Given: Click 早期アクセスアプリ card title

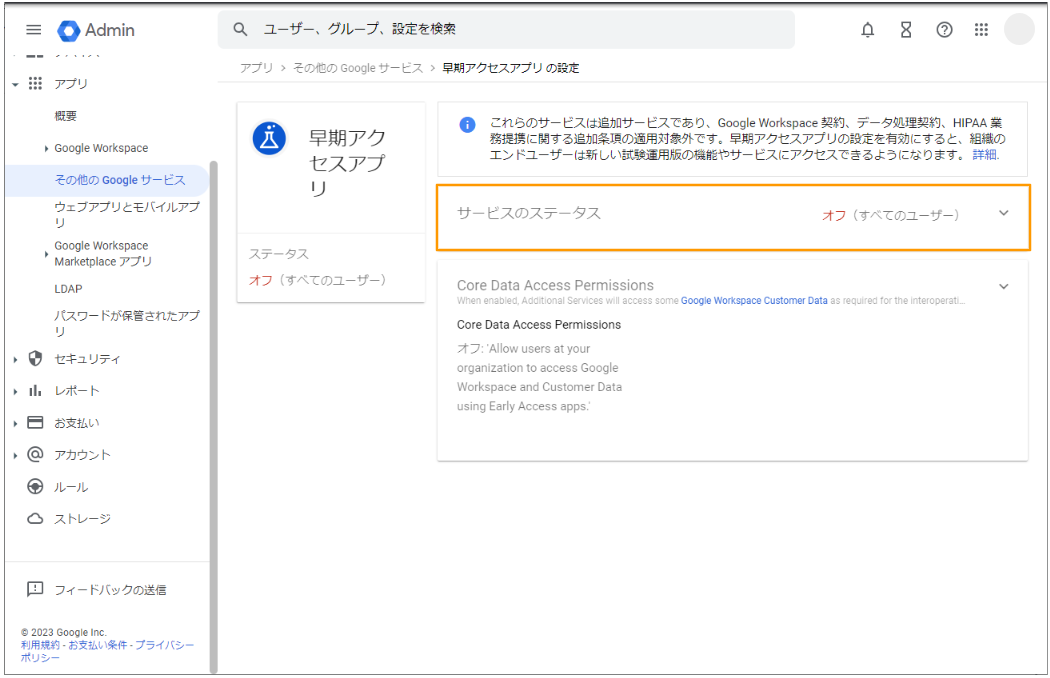Looking at the screenshot, I should point(347,163).
